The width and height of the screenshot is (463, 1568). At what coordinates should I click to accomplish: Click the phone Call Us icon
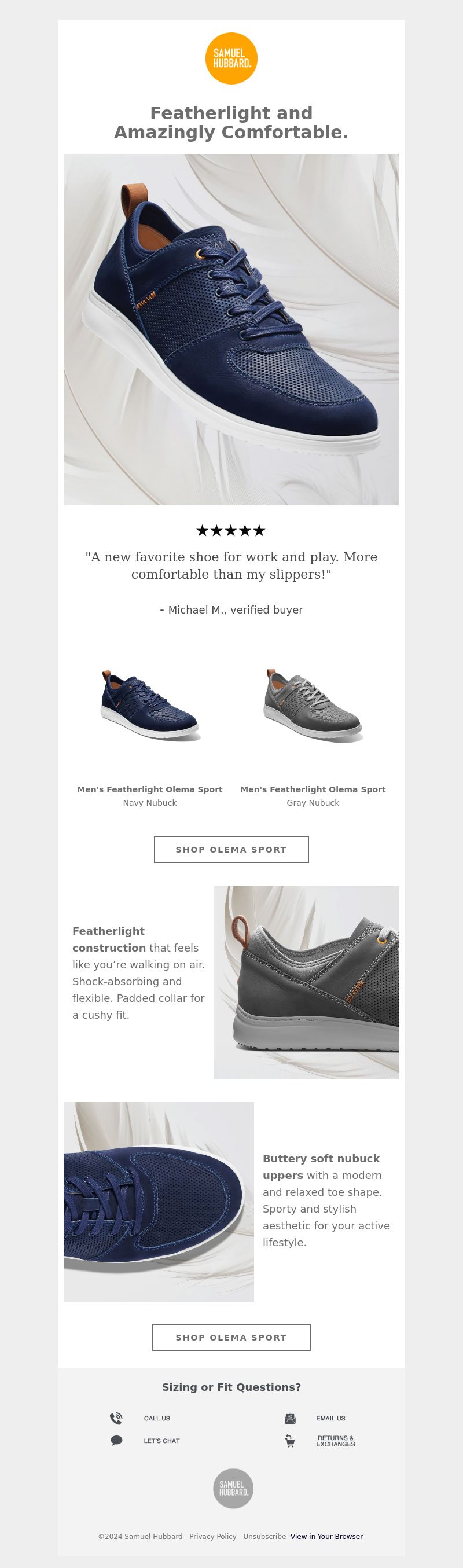click(x=116, y=1418)
